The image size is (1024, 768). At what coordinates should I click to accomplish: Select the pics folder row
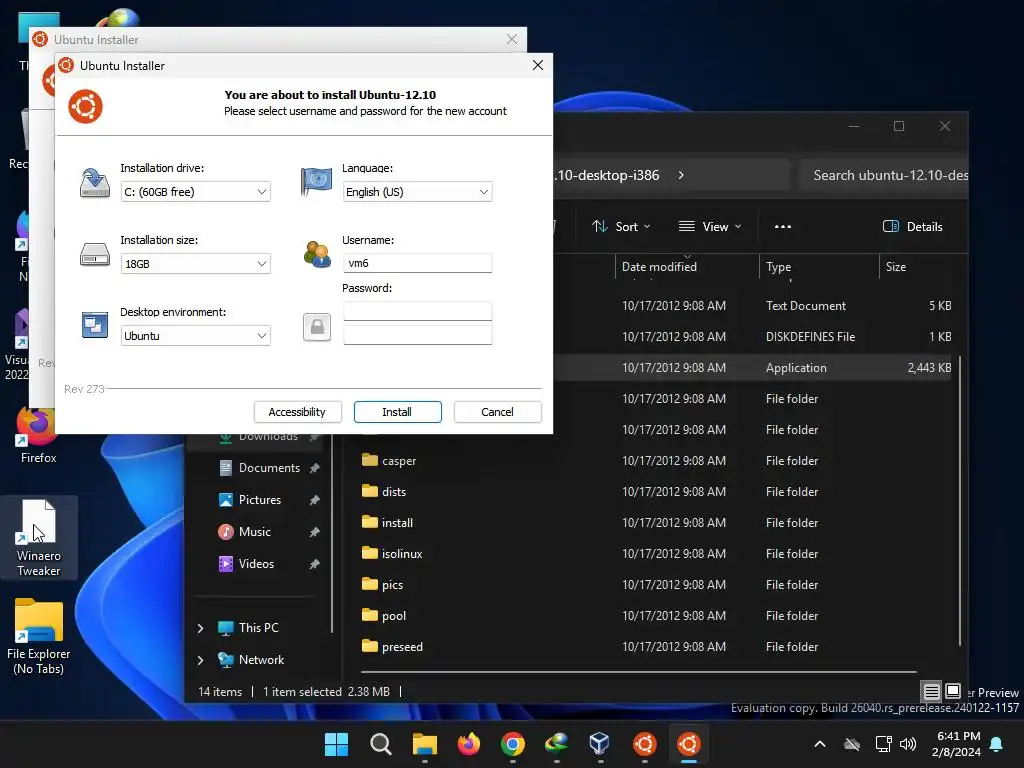click(656, 584)
